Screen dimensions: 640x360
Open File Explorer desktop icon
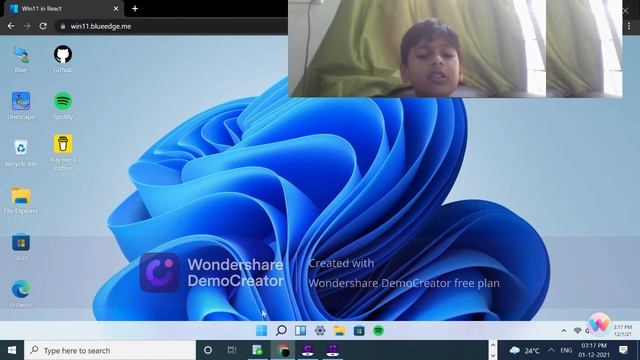(x=21, y=200)
